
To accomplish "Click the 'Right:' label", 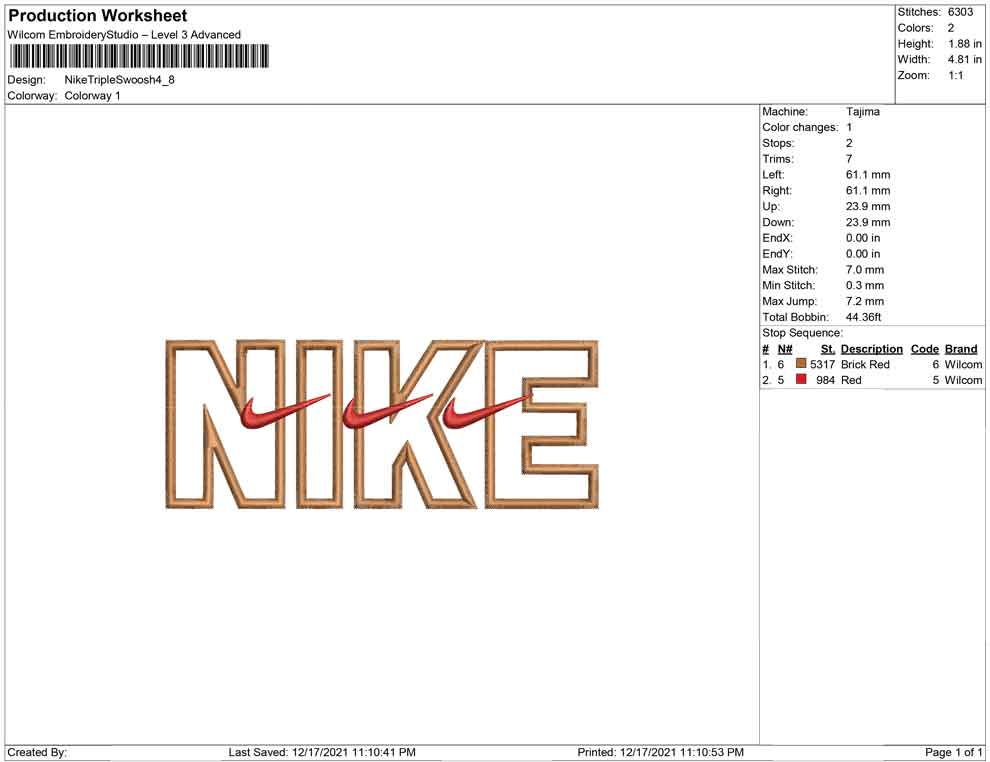I will coord(777,191).
